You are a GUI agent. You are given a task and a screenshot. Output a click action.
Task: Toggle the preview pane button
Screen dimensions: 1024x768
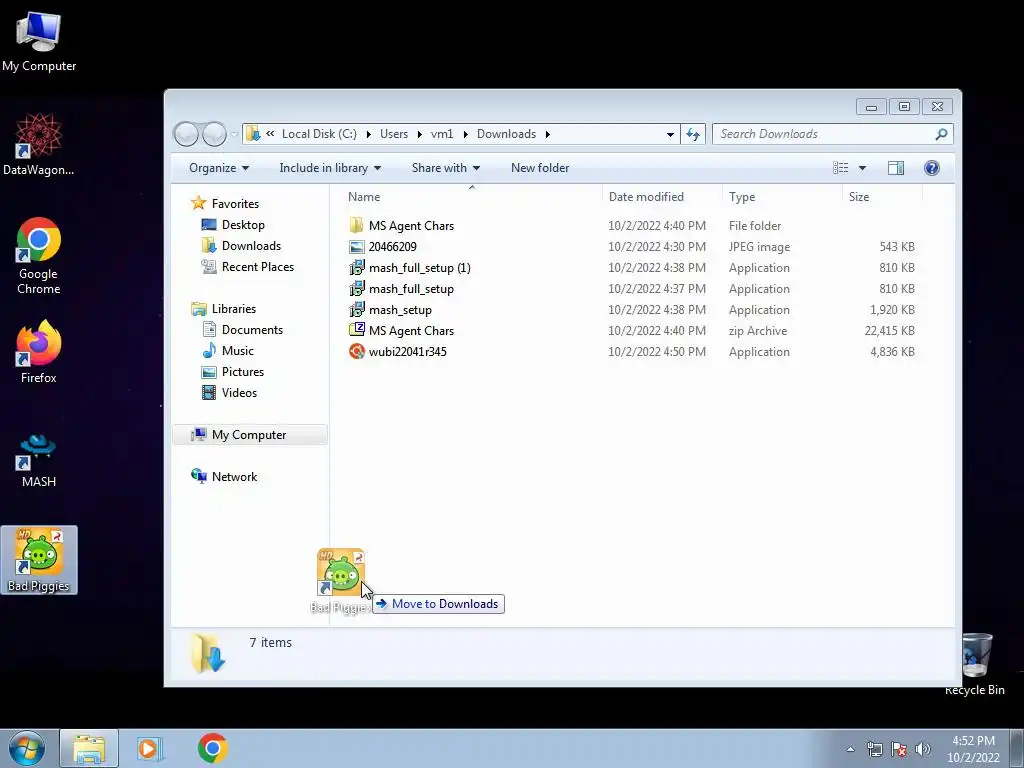(896, 168)
